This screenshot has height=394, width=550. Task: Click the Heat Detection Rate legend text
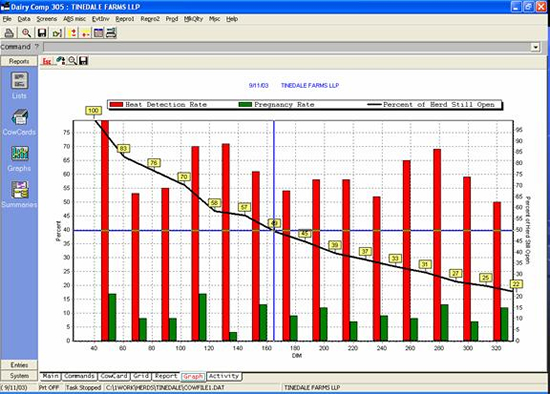tap(166, 105)
